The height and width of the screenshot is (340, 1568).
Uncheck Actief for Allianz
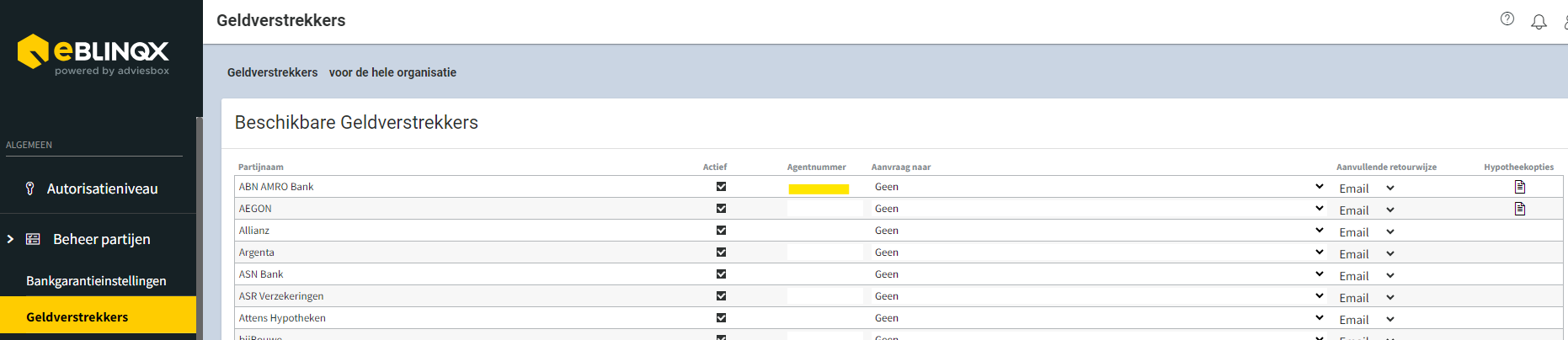click(721, 231)
